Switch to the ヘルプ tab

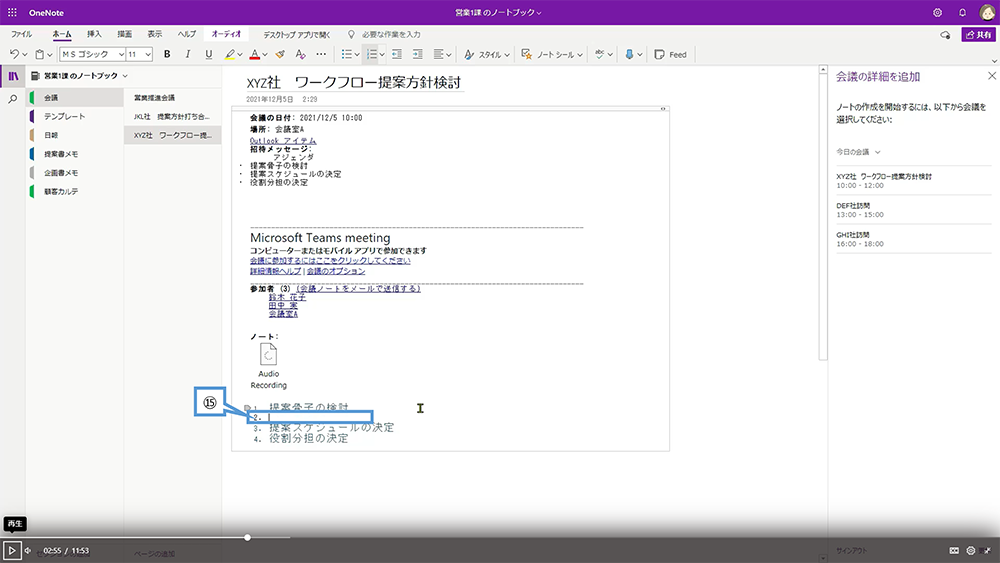pyautogui.click(x=186, y=34)
